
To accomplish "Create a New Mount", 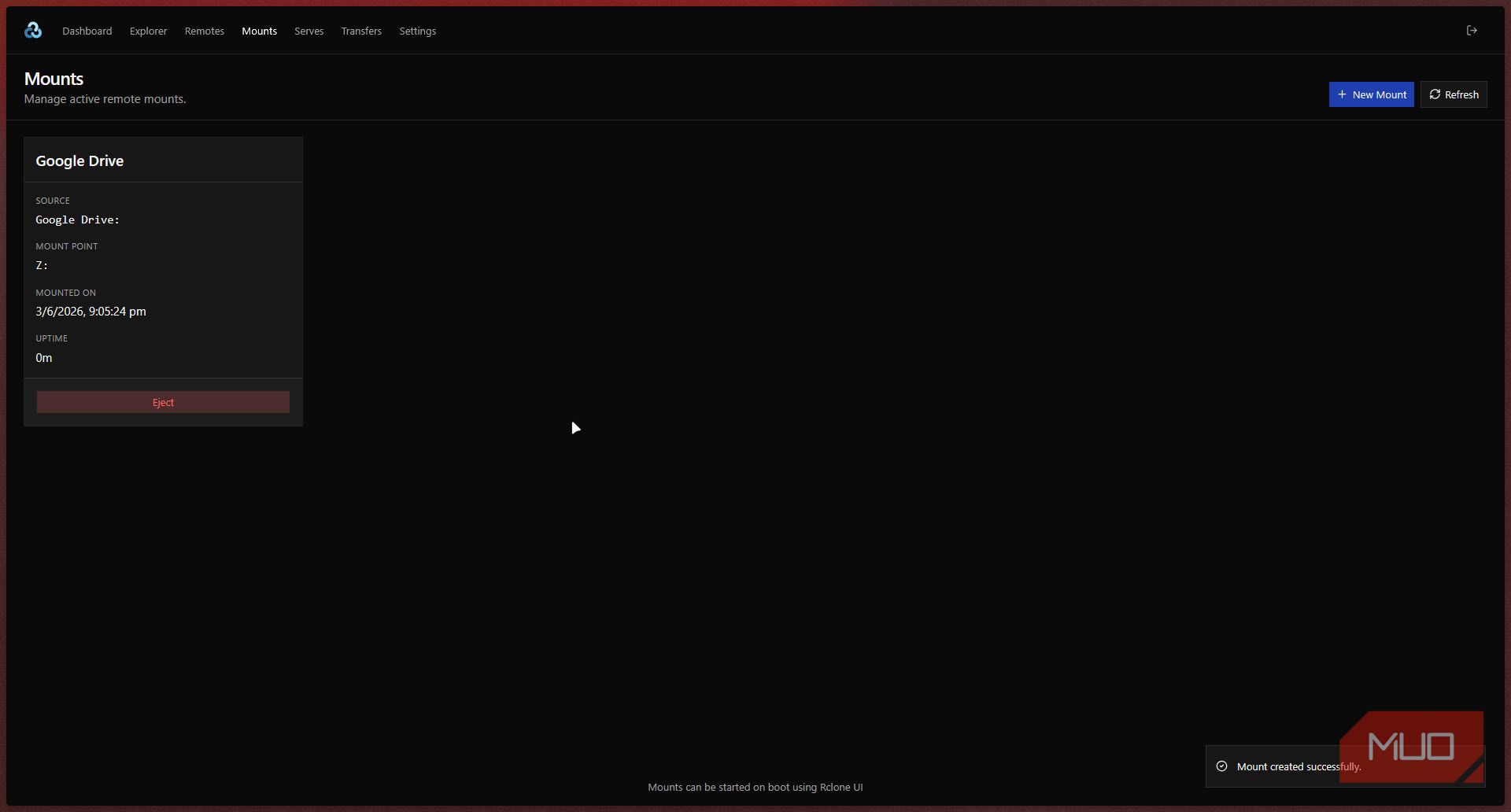I will tap(1372, 94).
